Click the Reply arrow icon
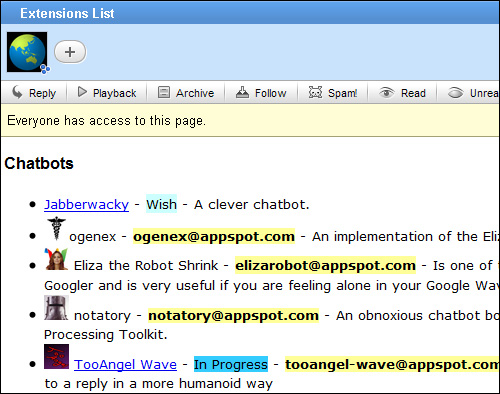 click(x=17, y=92)
